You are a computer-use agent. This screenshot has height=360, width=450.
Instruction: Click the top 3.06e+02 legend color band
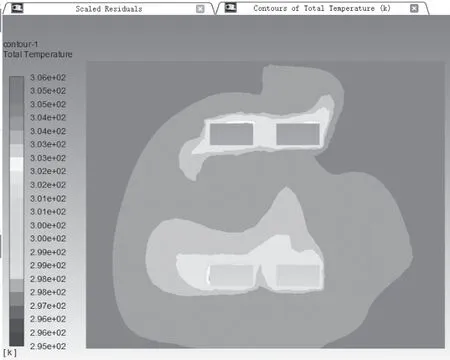click(16, 83)
